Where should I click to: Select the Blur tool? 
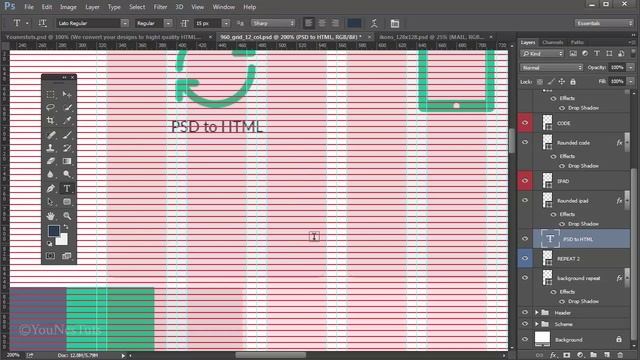tap(51, 174)
